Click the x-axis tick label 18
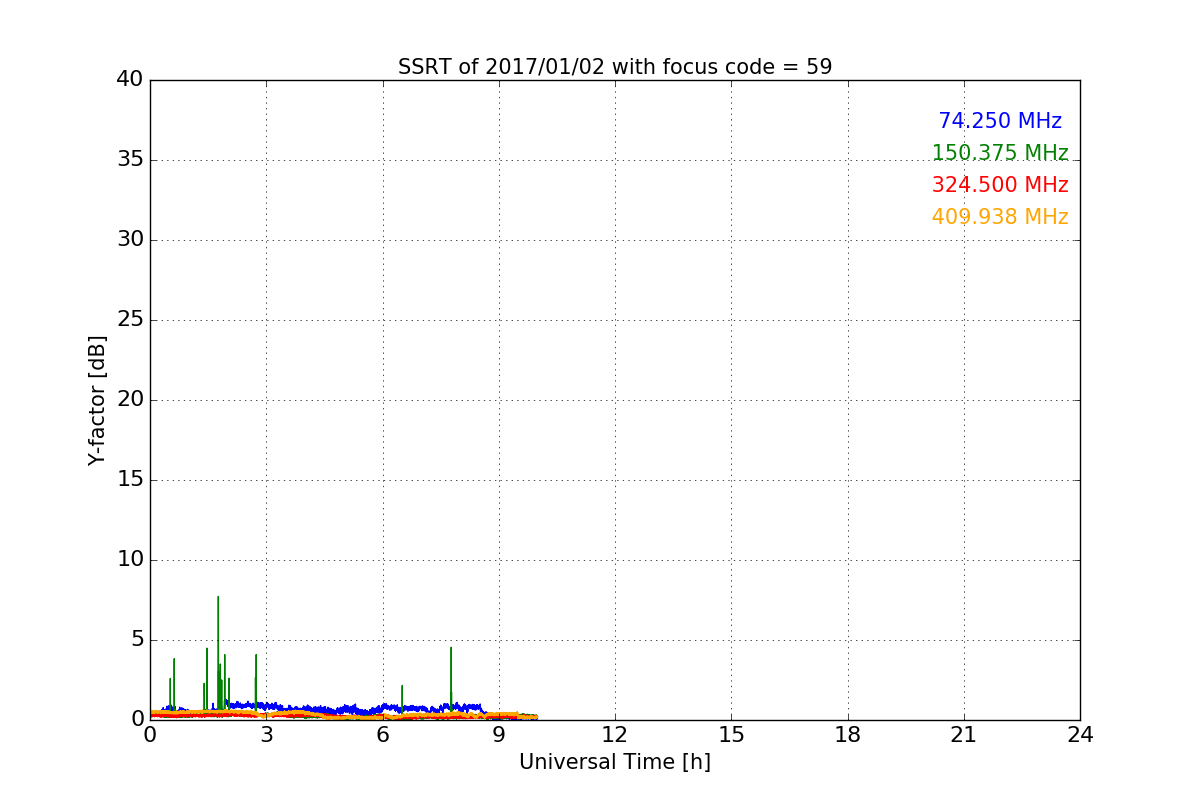Image resolution: width=1200 pixels, height=800 pixels. click(x=848, y=735)
